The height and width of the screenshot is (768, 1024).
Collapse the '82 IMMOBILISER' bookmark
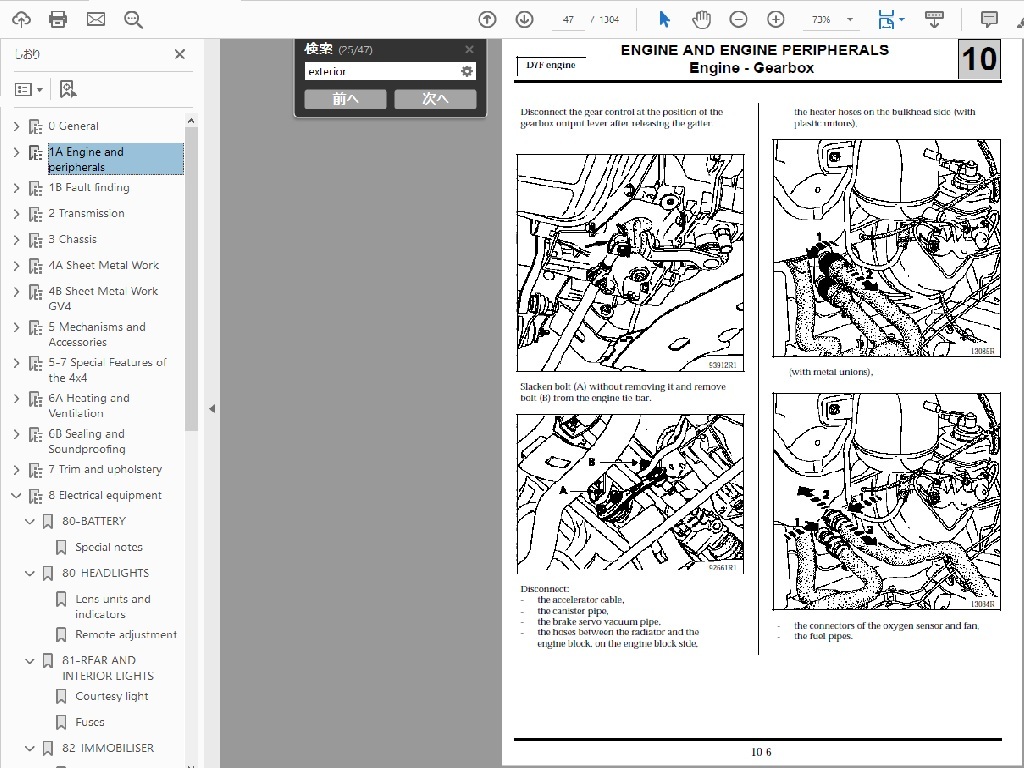(x=29, y=748)
